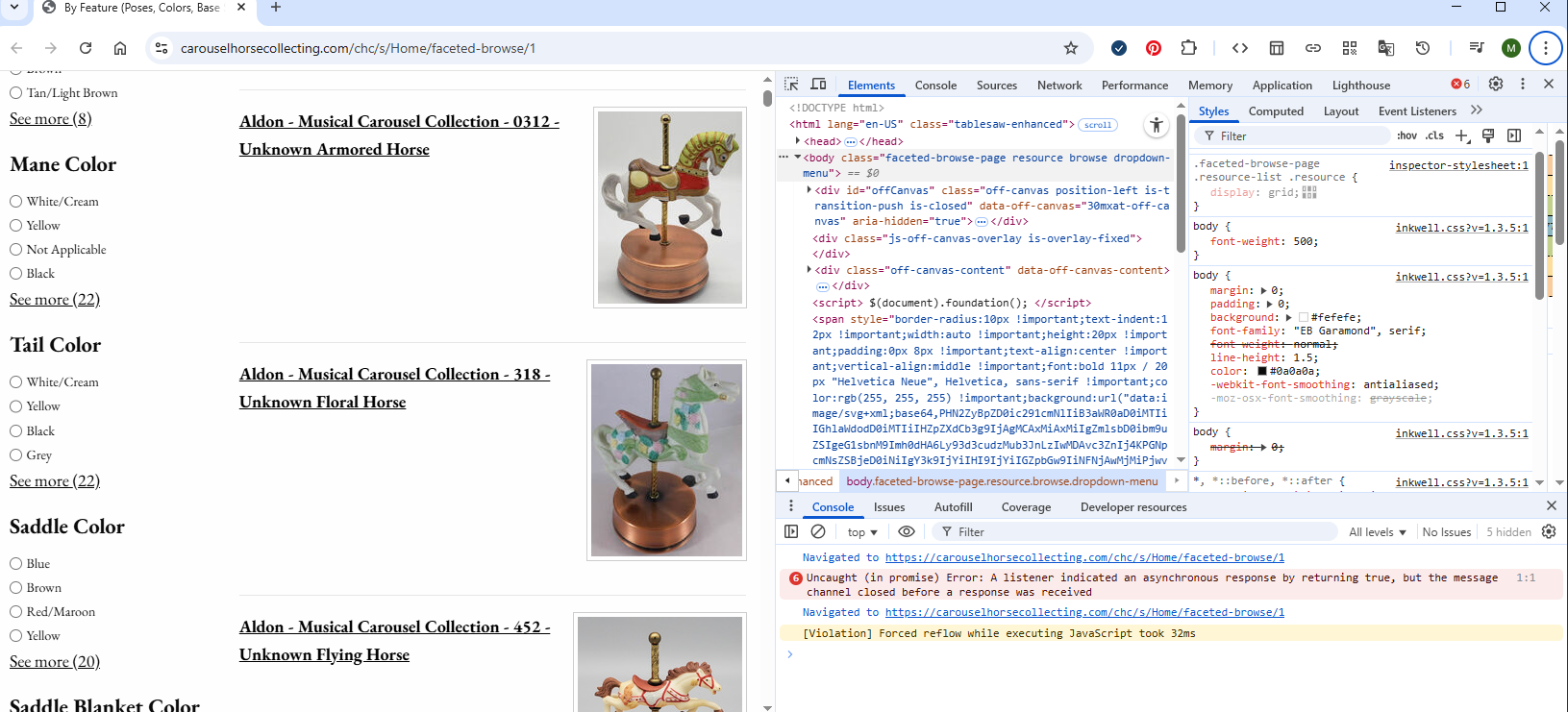Expand the background shorthand property
1568x712 pixels.
(1289, 317)
